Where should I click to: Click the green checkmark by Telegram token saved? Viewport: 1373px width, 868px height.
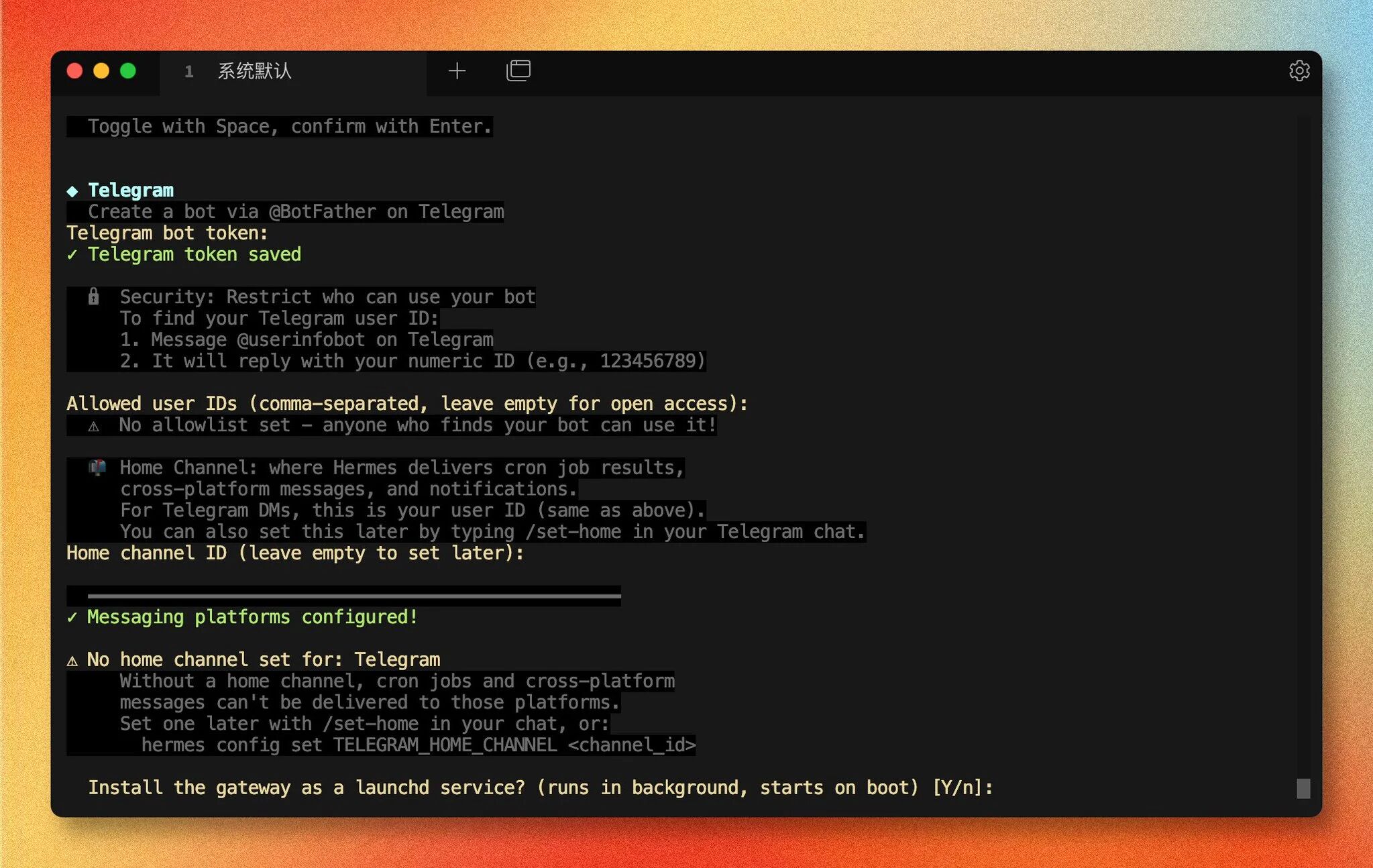pos(72,255)
